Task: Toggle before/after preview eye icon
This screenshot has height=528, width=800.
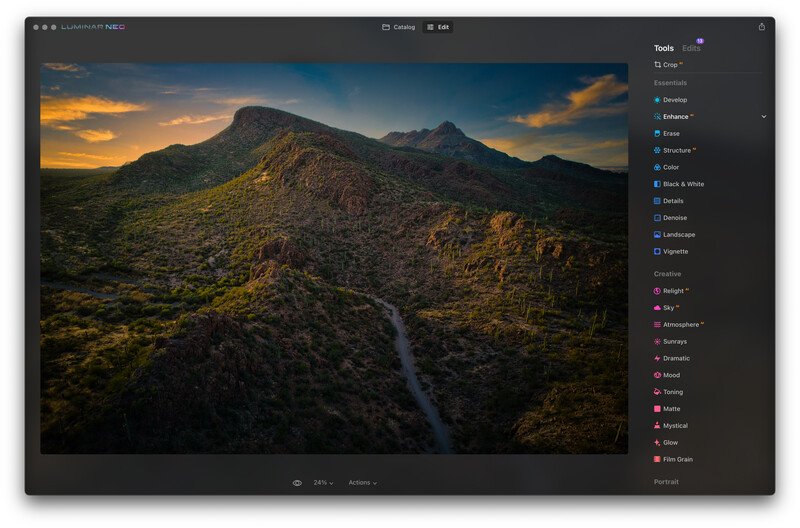Action: click(x=297, y=483)
